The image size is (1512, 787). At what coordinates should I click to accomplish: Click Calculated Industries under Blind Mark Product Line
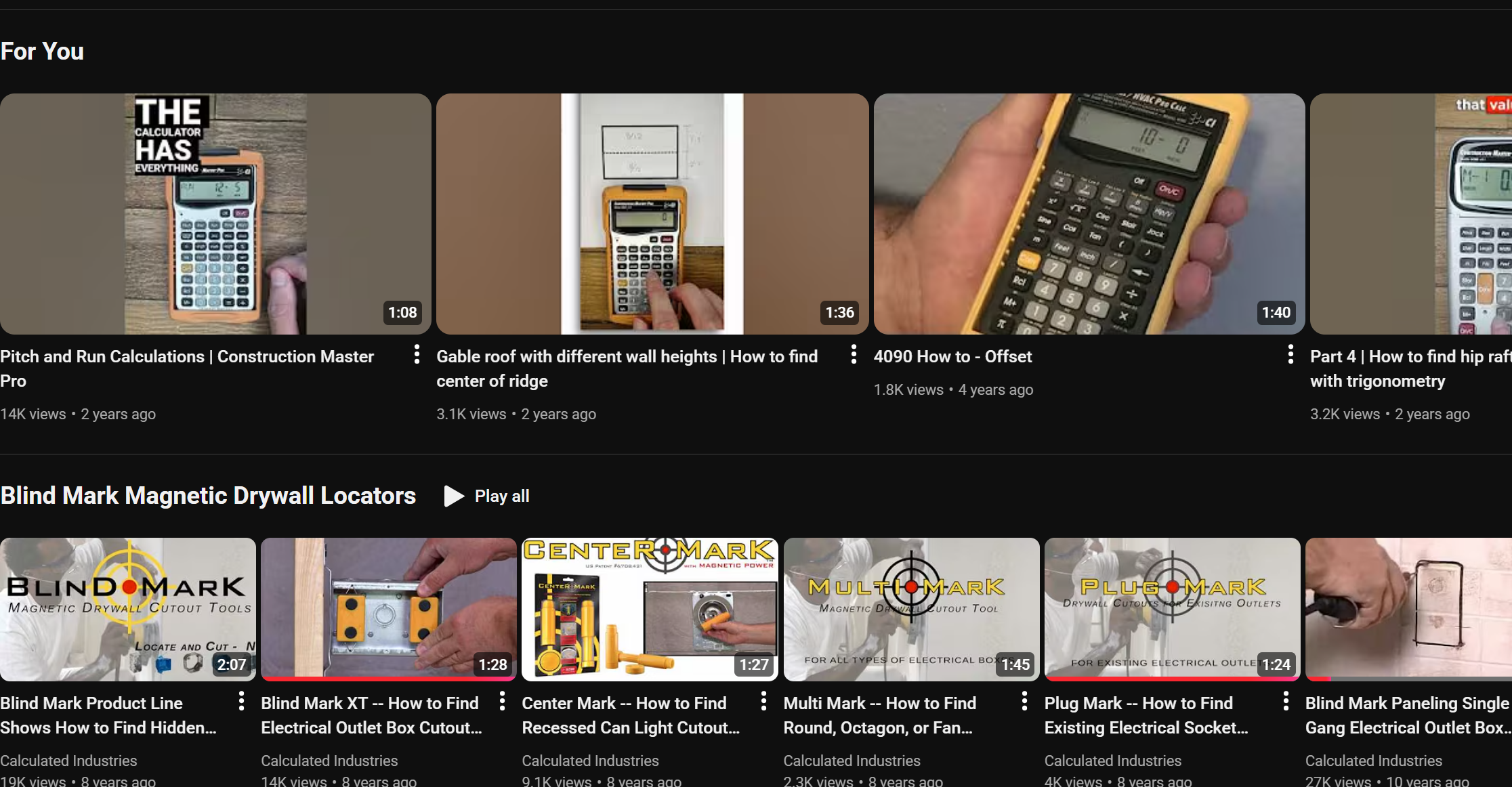pos(68,761)
